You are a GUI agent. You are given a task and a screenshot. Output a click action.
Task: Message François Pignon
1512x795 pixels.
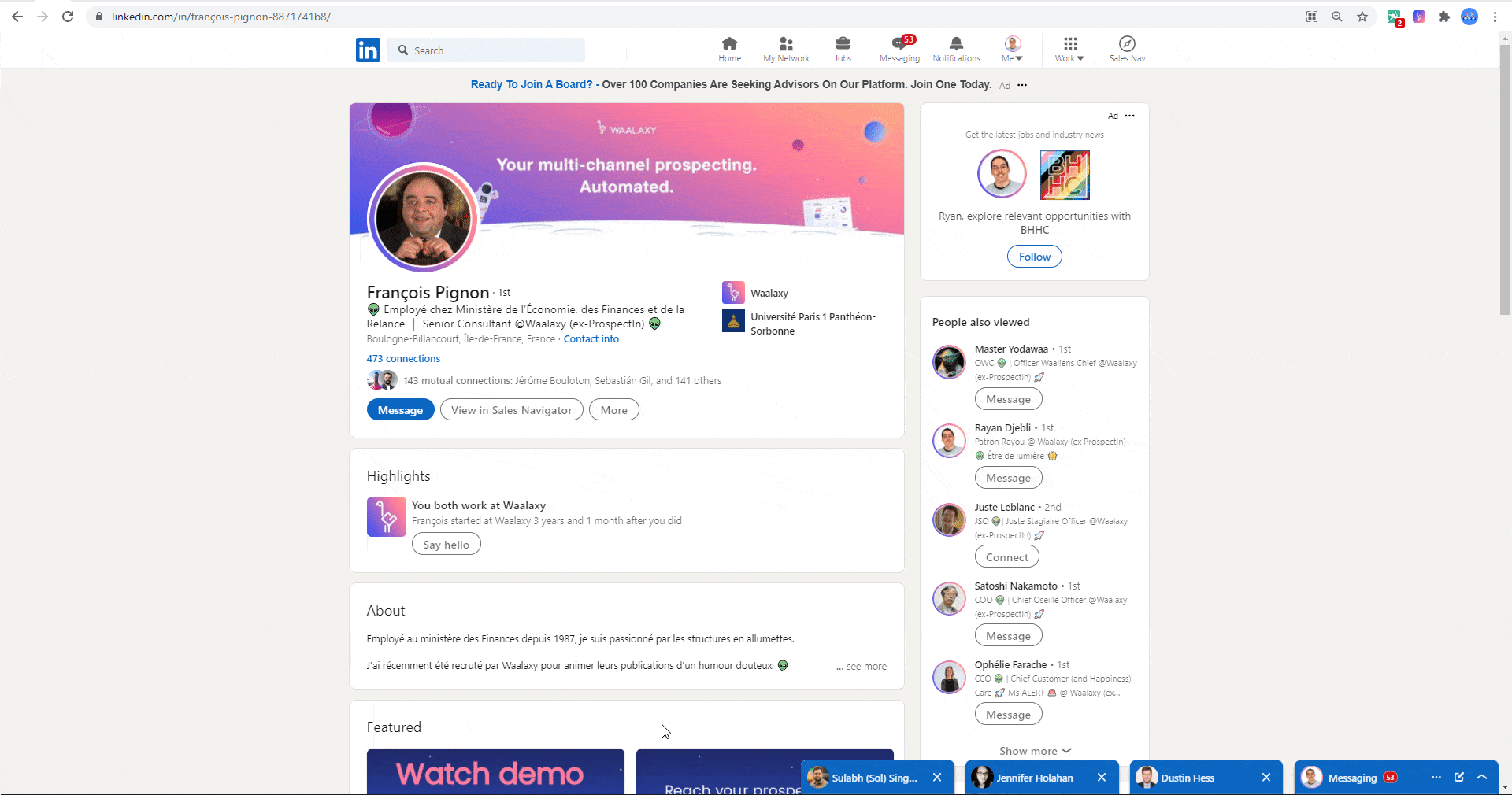click(400, 410)
